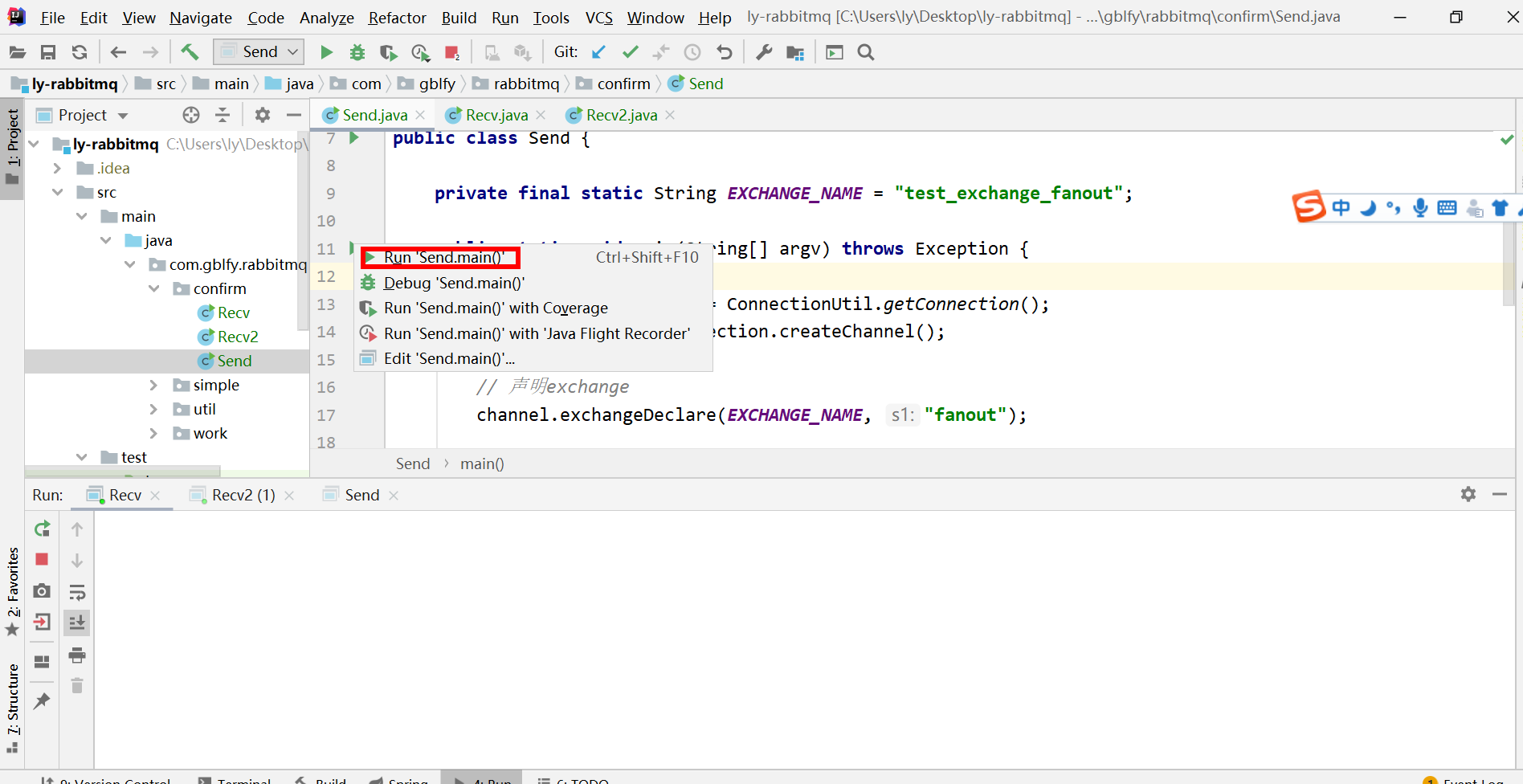Close the Send.java editor tab
1523x784 pixels.
click(x=420, y=115)
